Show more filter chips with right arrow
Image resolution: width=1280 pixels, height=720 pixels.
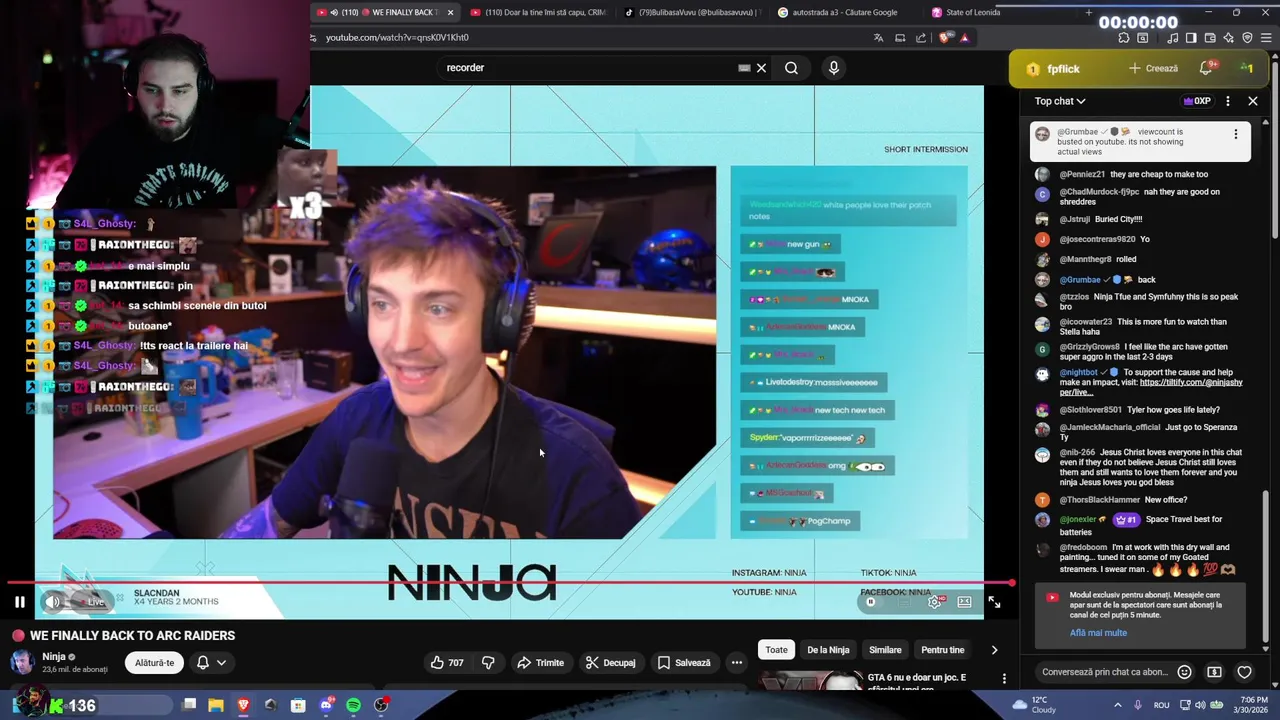tap(994, 650)
